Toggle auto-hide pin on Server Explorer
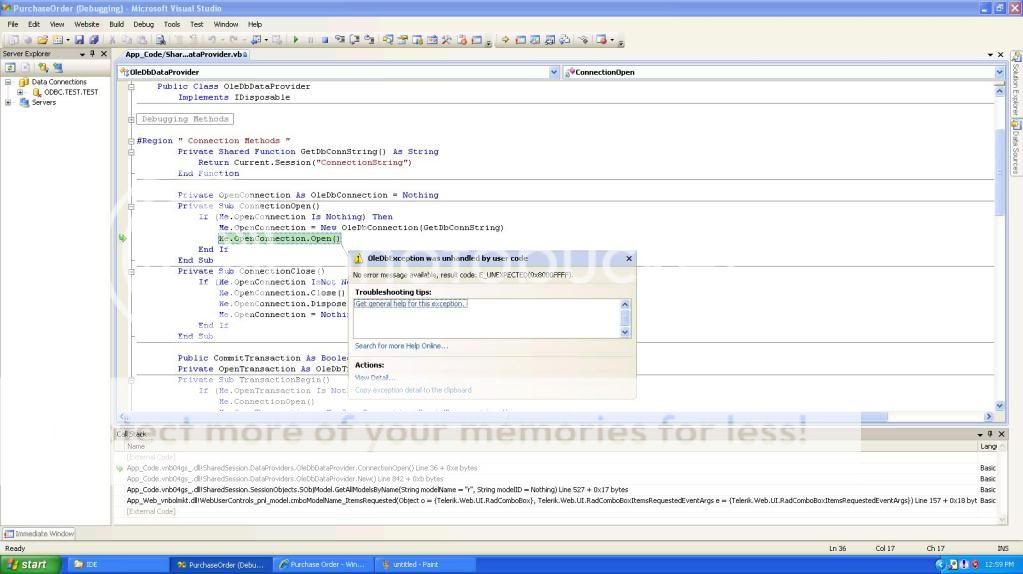The image size is (1023, 574). (x=92, y=53)
